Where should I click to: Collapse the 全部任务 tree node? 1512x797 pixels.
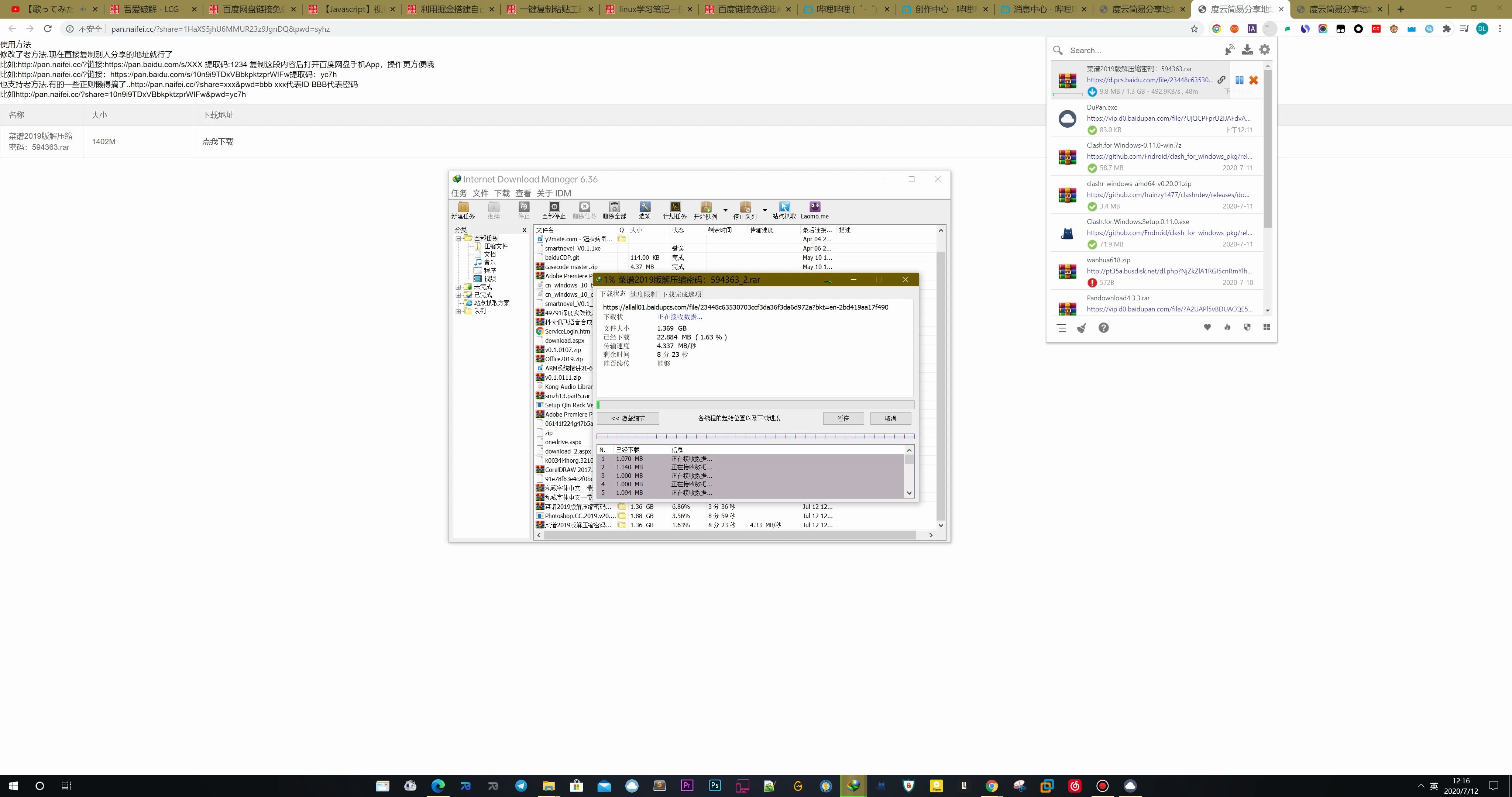pyautogui.click(x=458, y=238)
